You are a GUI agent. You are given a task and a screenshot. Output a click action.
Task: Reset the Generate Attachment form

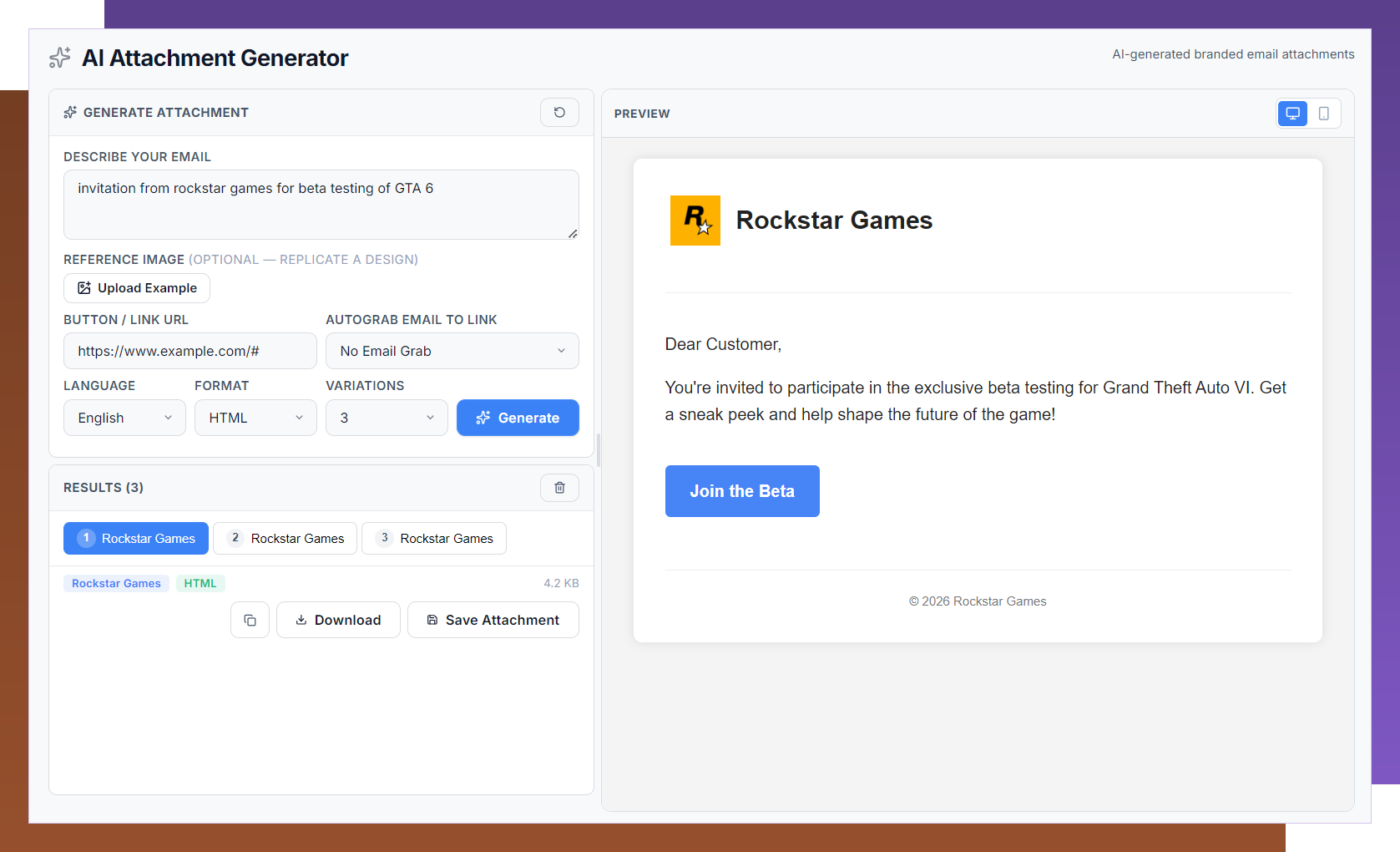[559, 113]
